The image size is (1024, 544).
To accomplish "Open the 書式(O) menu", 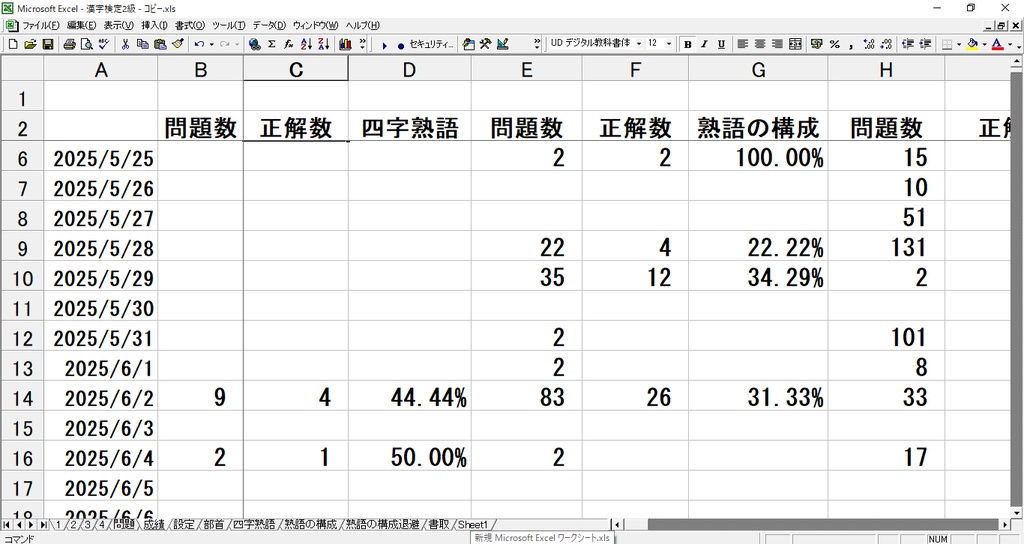I will coord(189,25).
